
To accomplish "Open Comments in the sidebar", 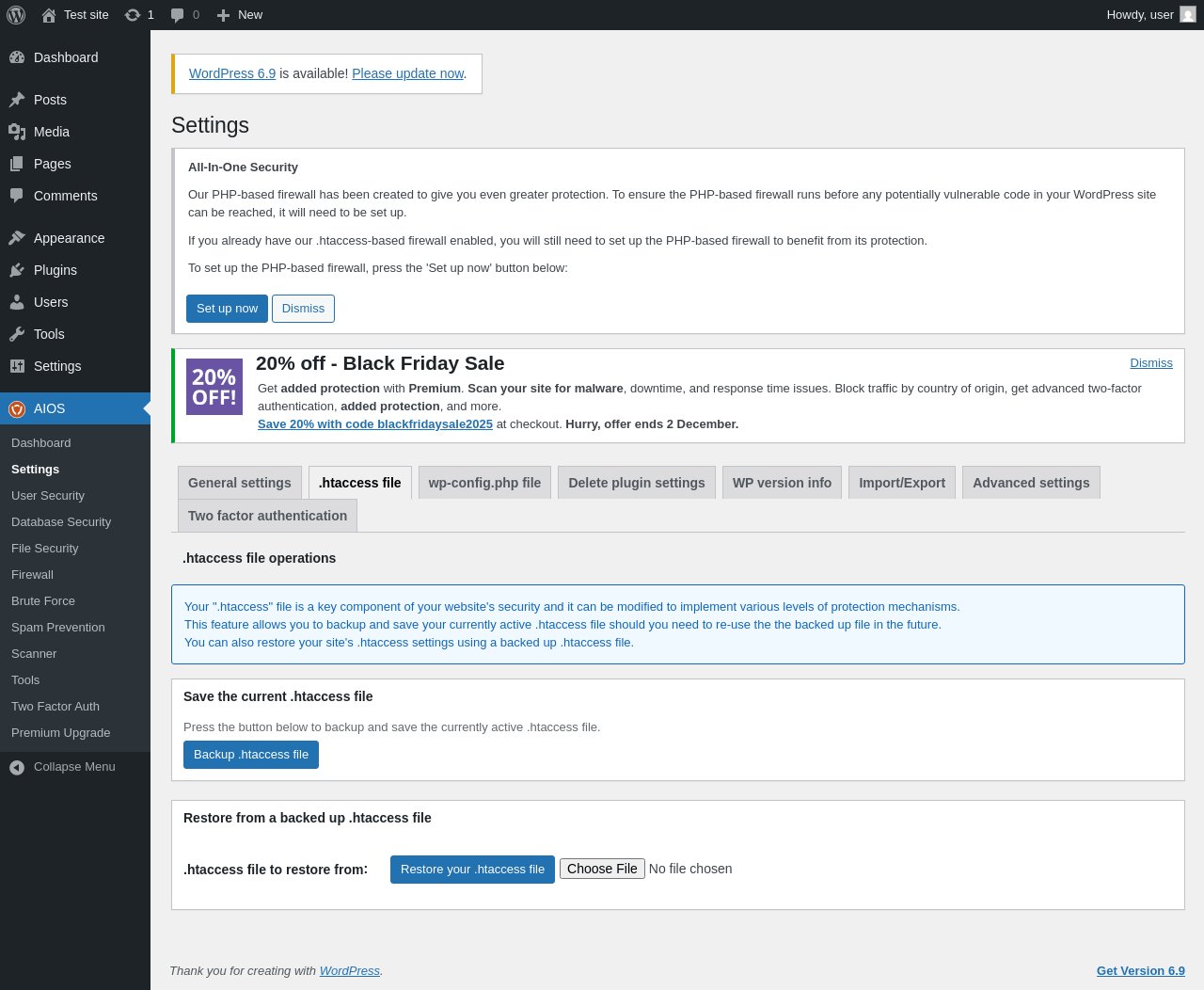I will tap(75, 196).
